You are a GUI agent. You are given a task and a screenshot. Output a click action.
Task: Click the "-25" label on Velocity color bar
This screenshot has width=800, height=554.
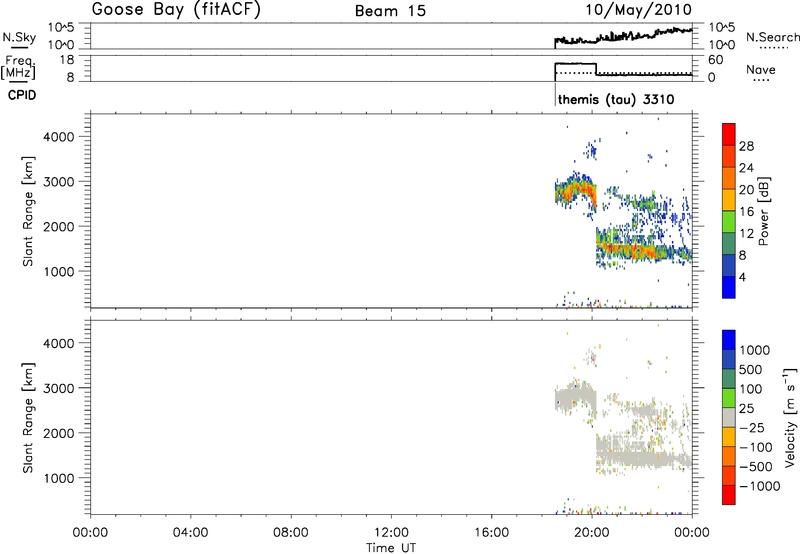(752, 428)
